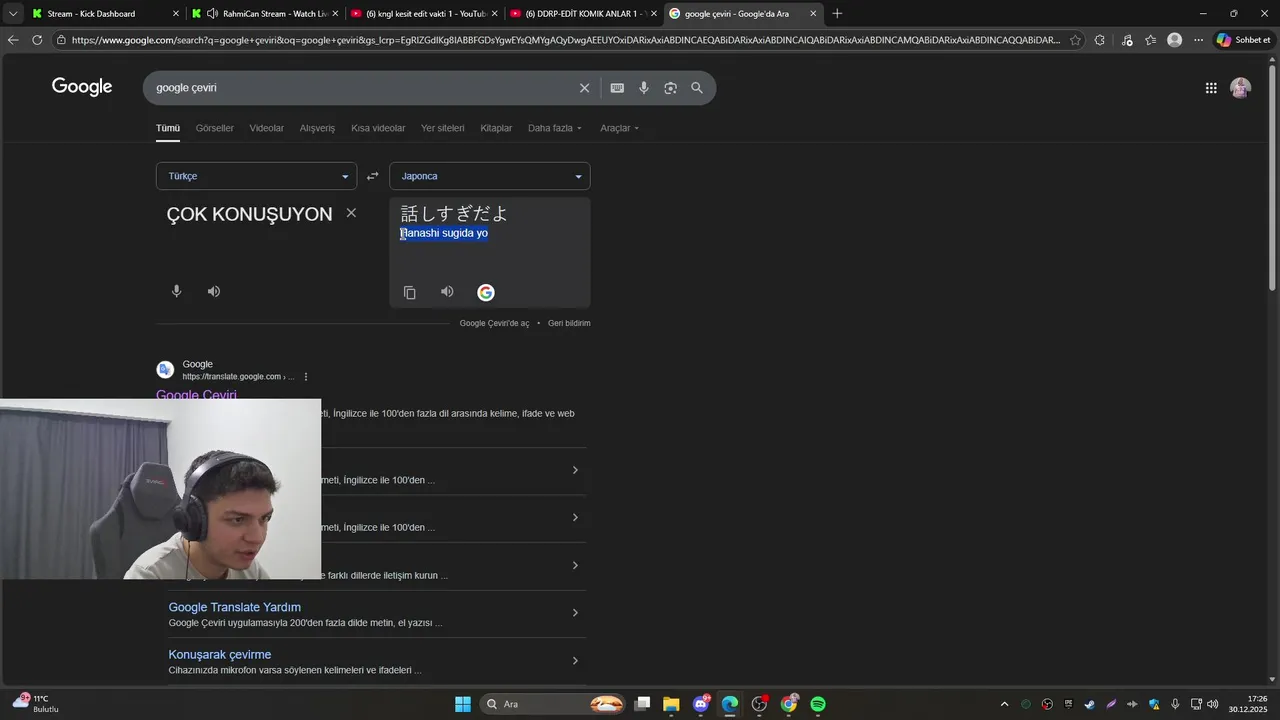Open Spotify from the taskbar
The image size is (1280, 720).
818,704
